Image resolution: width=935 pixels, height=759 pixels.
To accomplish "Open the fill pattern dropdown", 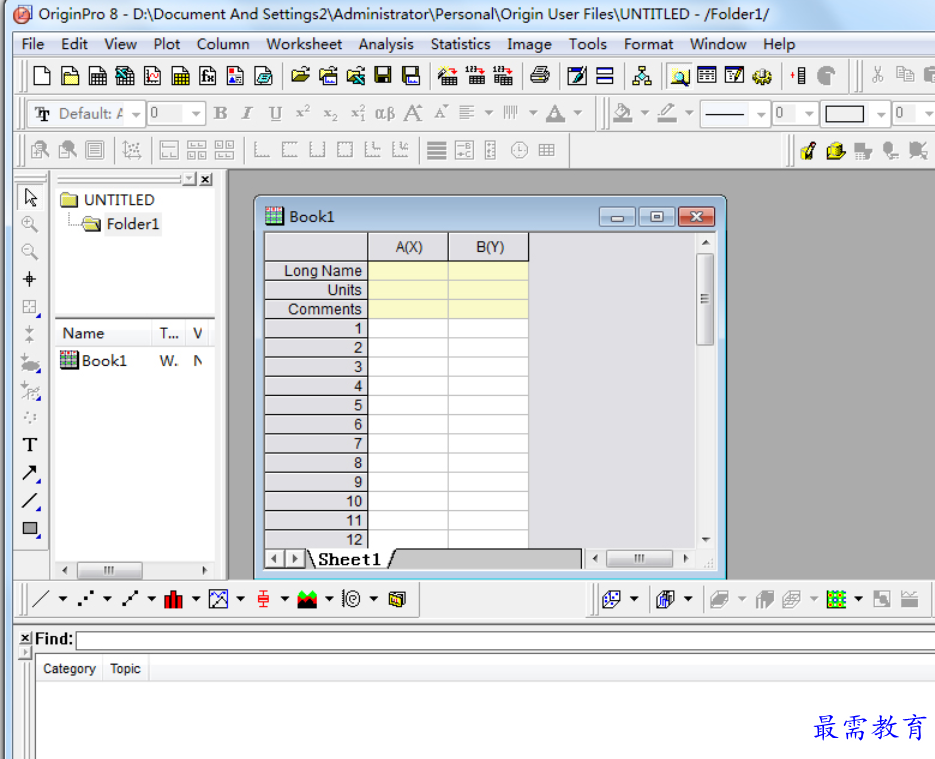I will (881, 114).
